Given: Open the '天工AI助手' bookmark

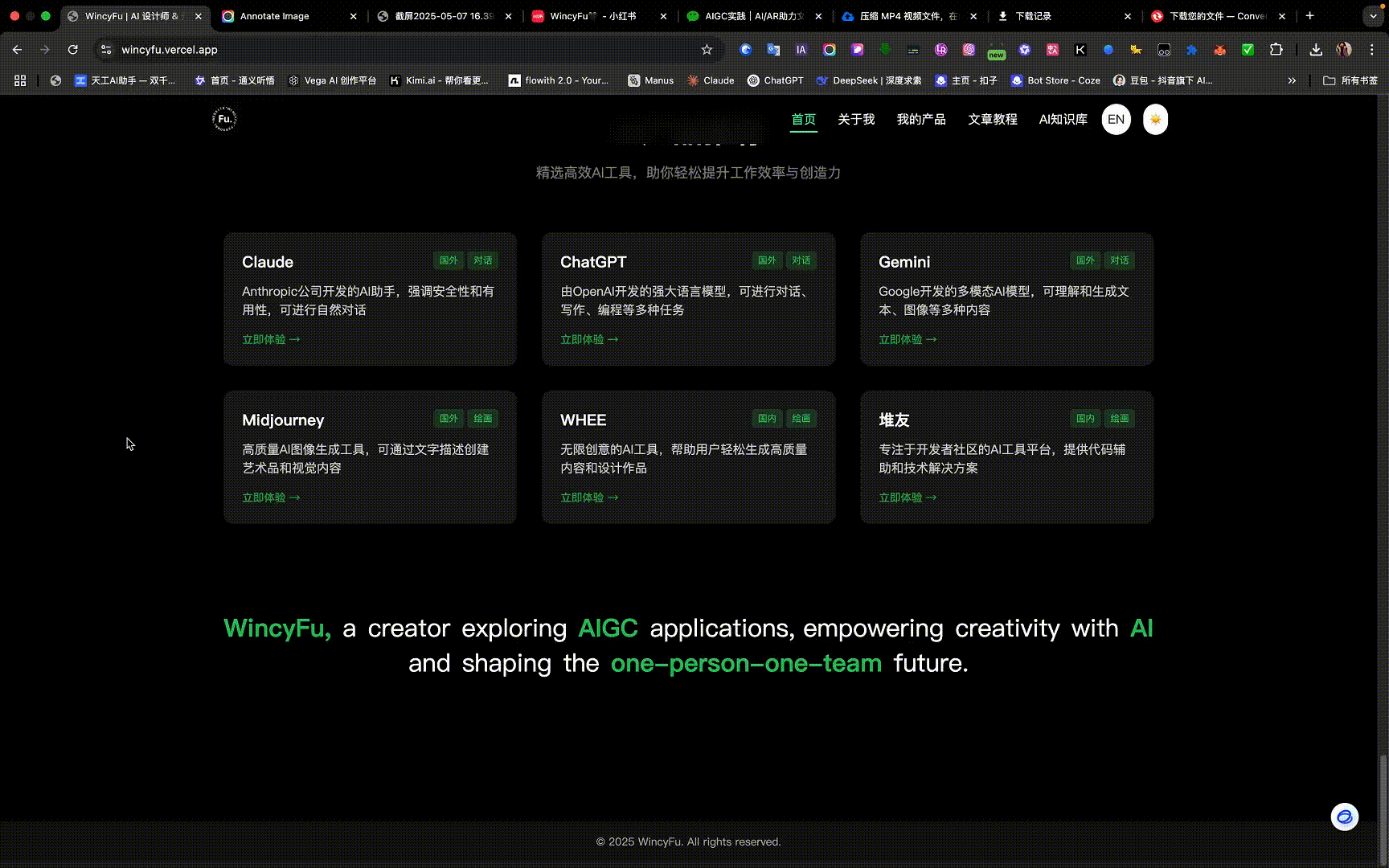Looking at the screenshot, I should (x=125, y=80).
